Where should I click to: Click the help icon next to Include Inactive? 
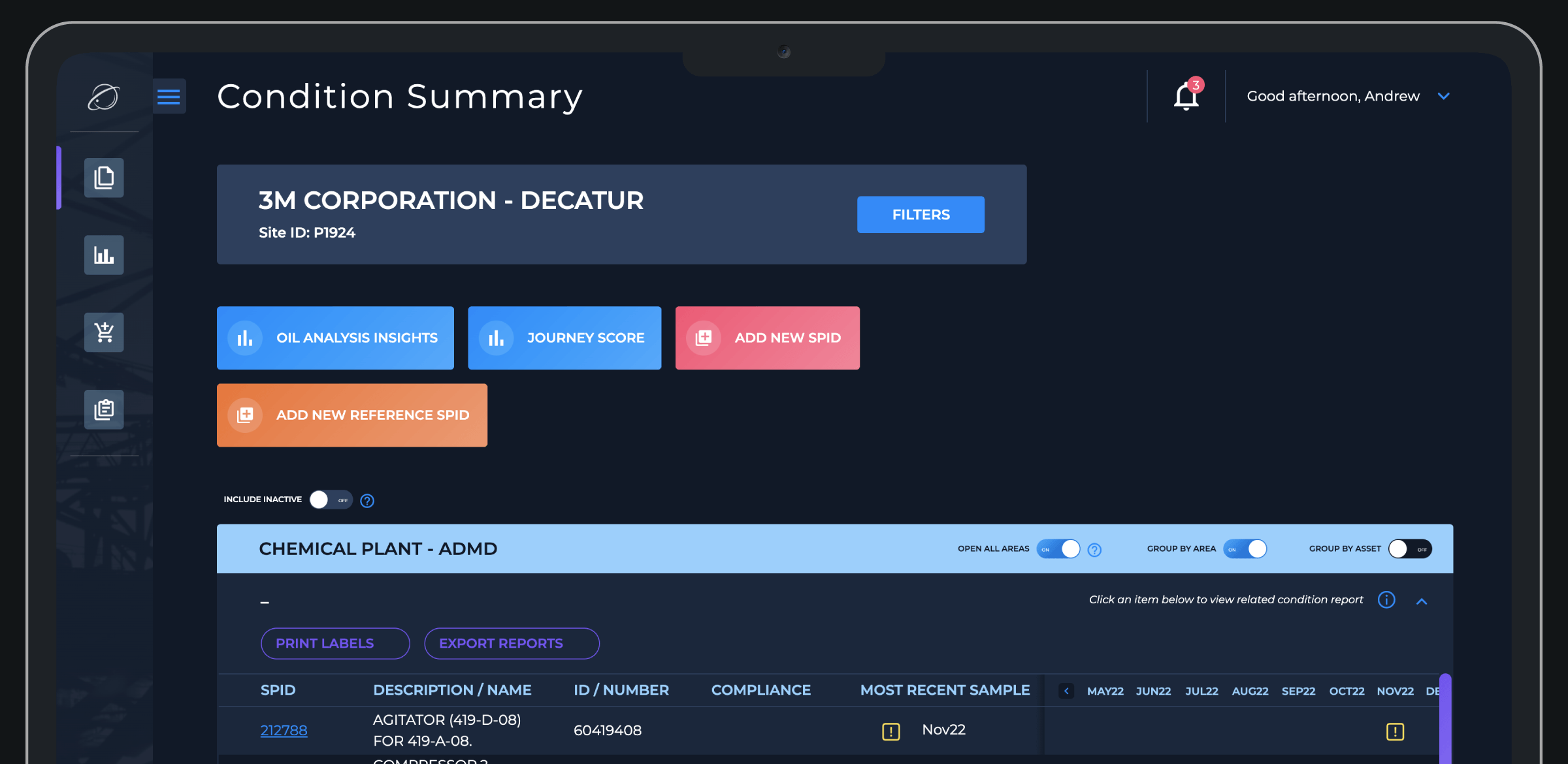pyautogui.click(x=367, y=501)
